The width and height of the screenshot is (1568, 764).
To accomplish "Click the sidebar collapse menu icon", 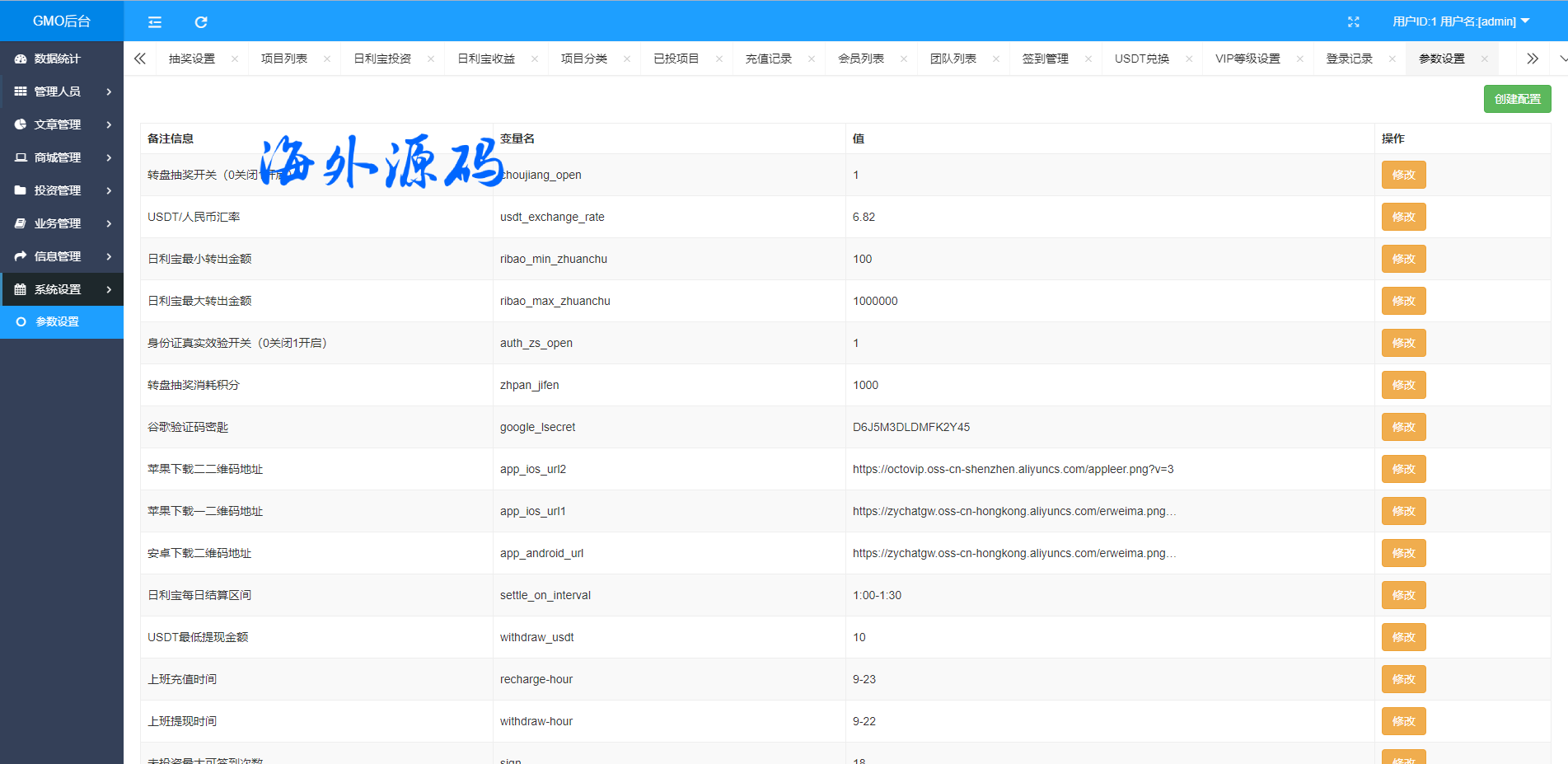I will [155, 22].
